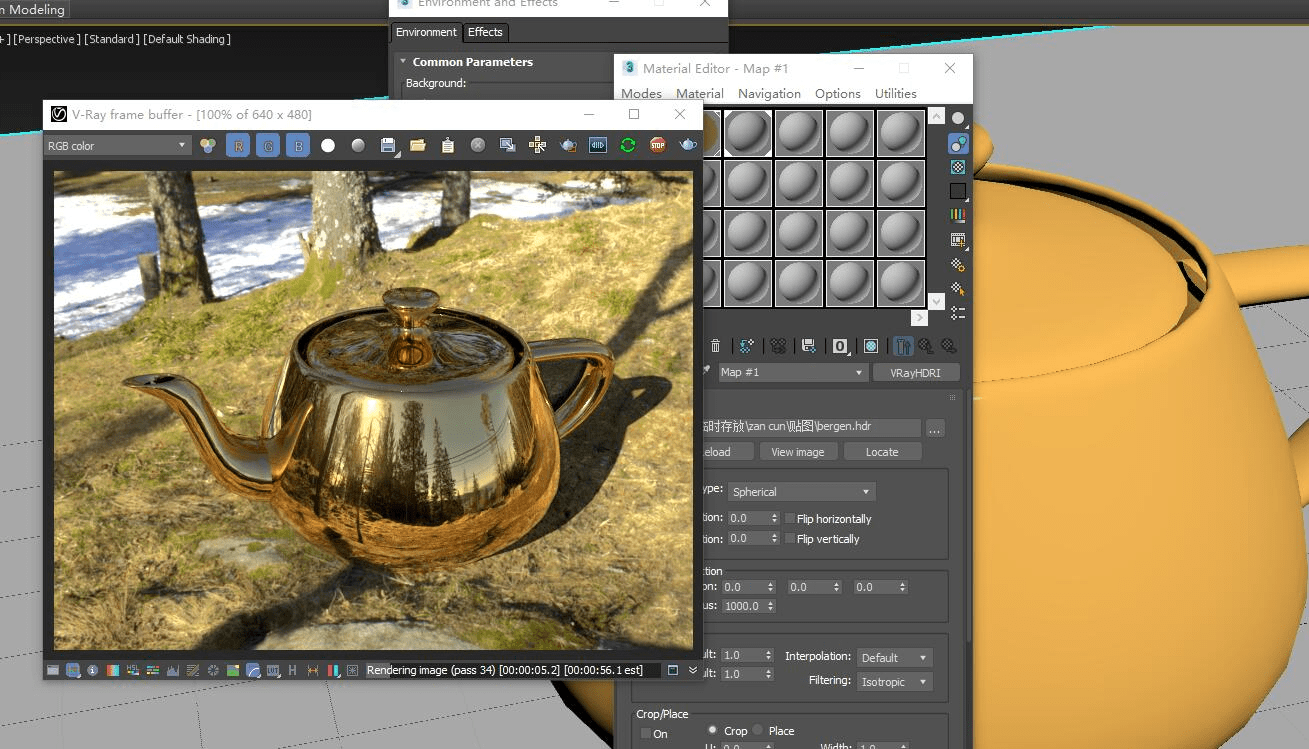The height and width of the screenshot is (749, 1309).
Task: Copy render to clipboard icon in frame buffer
Action: point(448,145)
